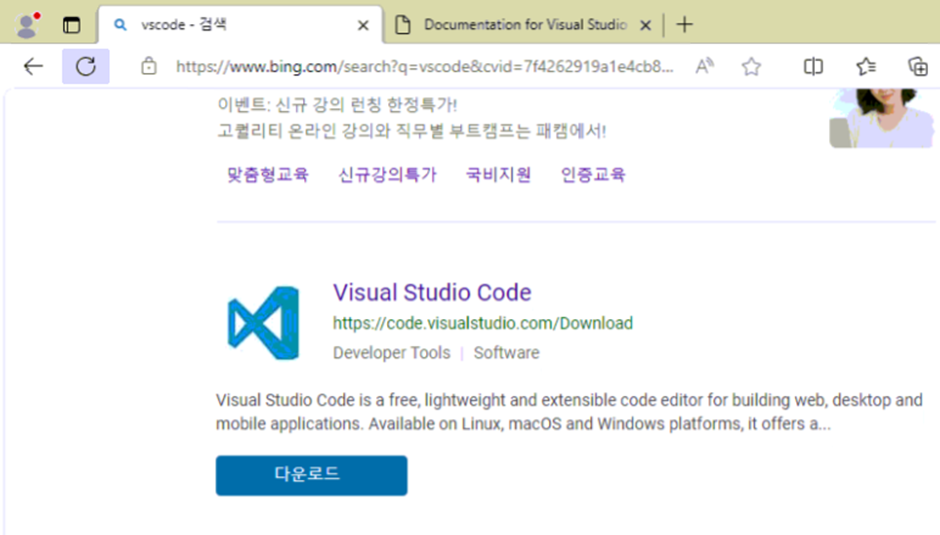The width and height of the screenshot is (940, 535).
Task: Go back with the back arrow
Action: tap(33, 66)
